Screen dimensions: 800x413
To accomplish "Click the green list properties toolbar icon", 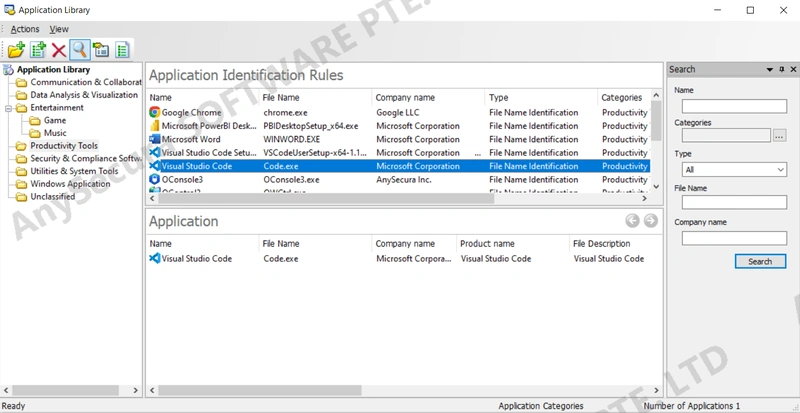I will 122,50.
